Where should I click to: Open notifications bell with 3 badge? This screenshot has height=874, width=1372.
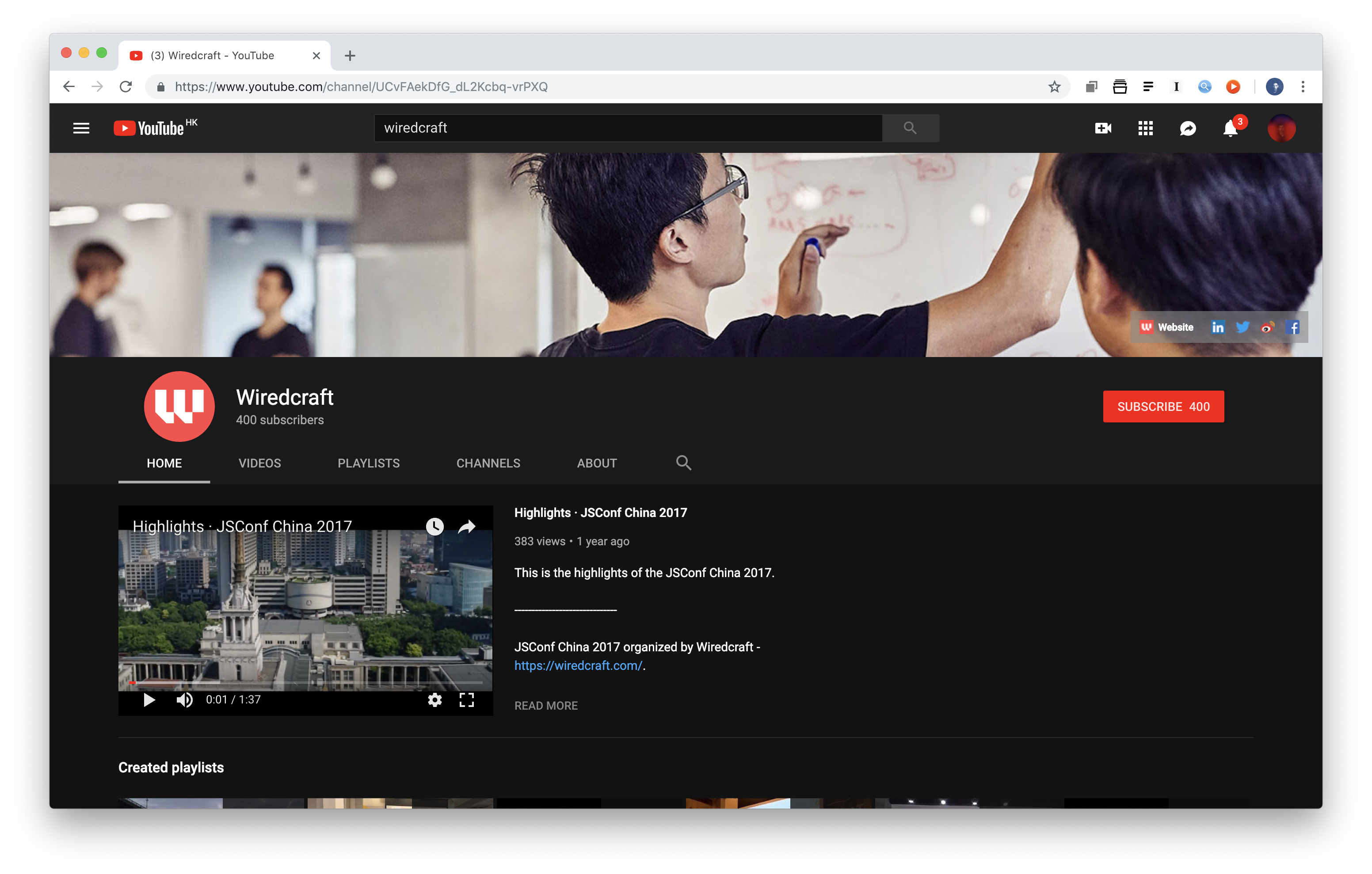(x=1231, y=128)
